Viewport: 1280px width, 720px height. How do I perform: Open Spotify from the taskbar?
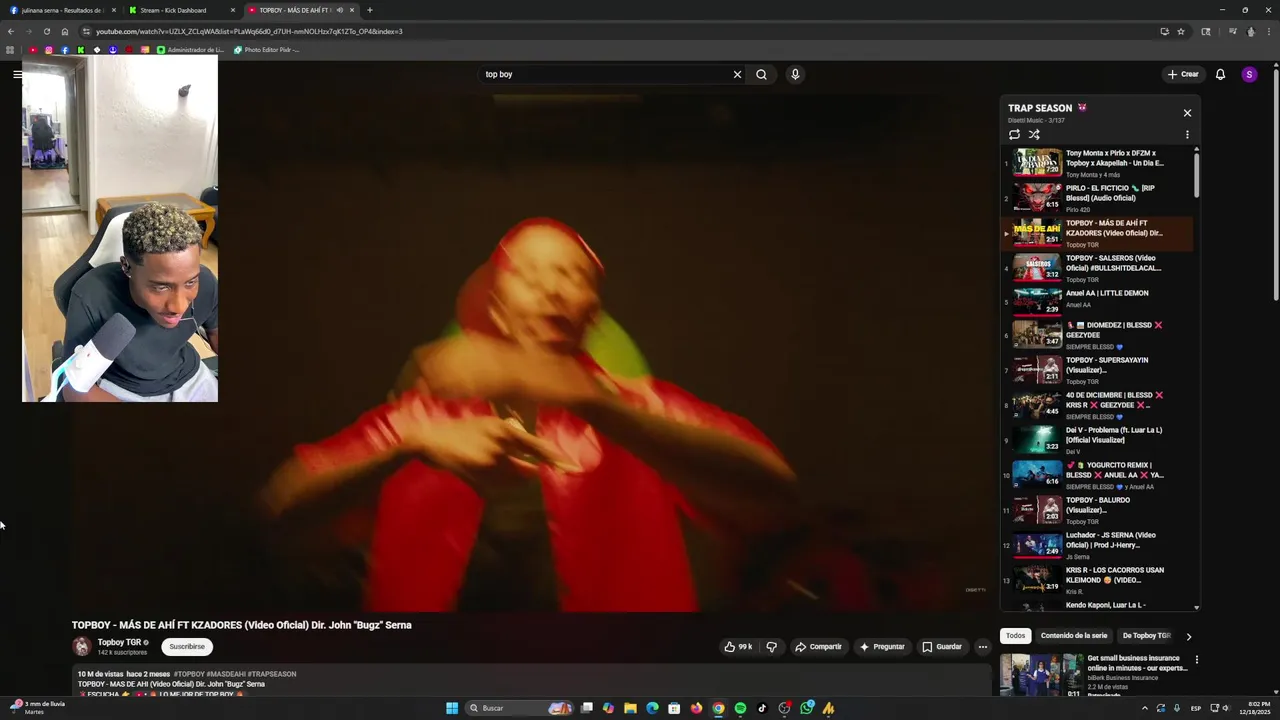point(740,708)
